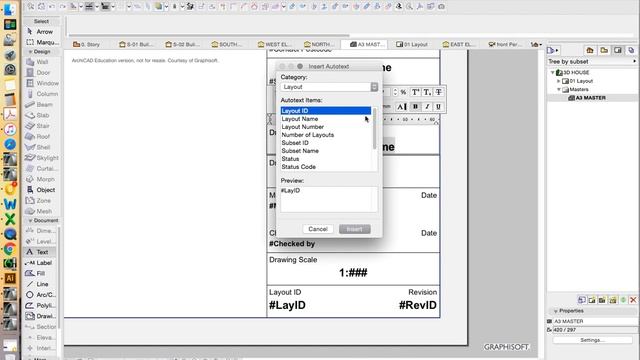Screen dimensions: 640x360
Task: Pick the Polyline tool
Action: pos(41,305)
